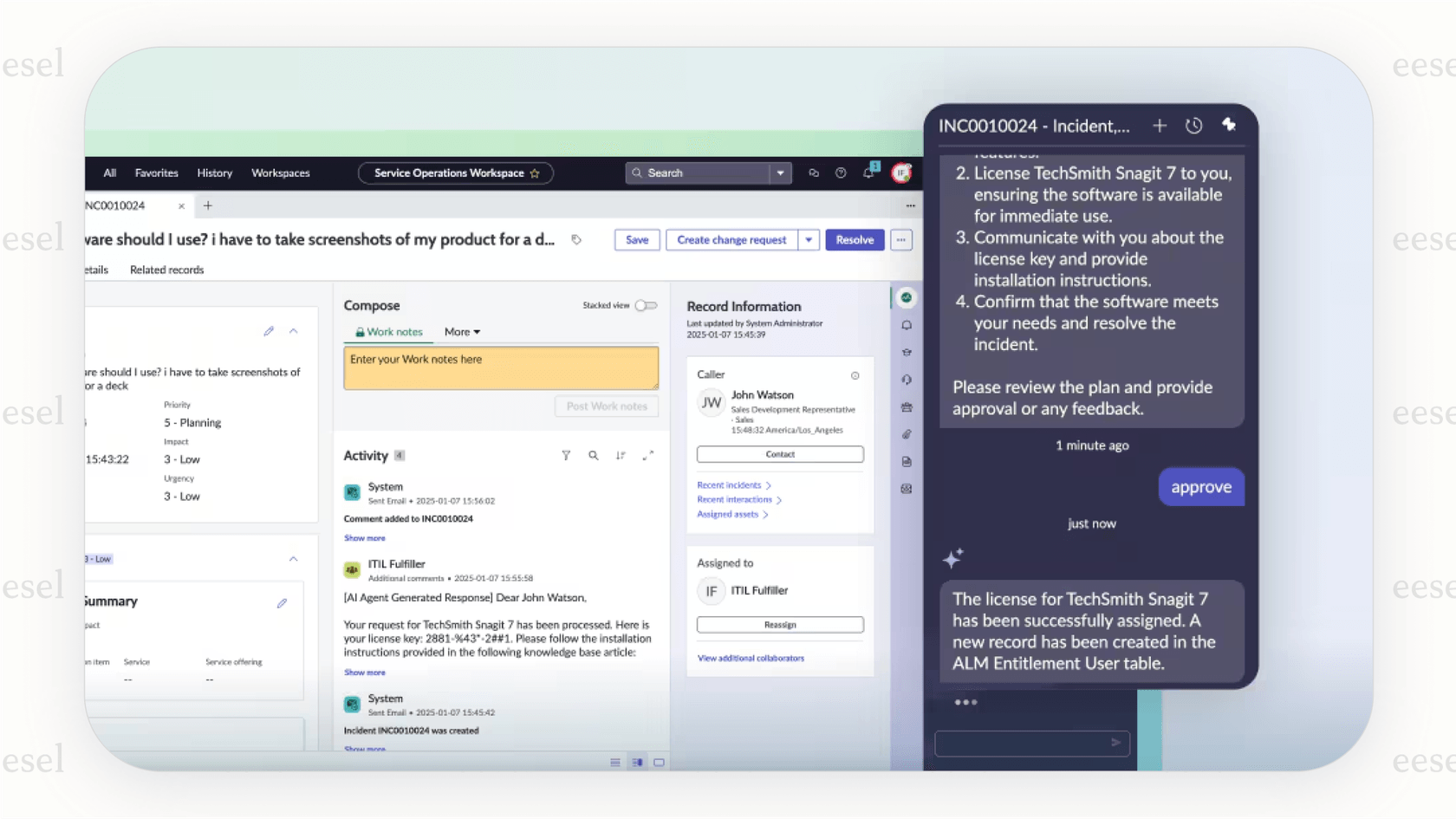This screenshot has width=1456, height=819.
Task: Expand the Create change request dropdown arrow
Action: (808, 239)
